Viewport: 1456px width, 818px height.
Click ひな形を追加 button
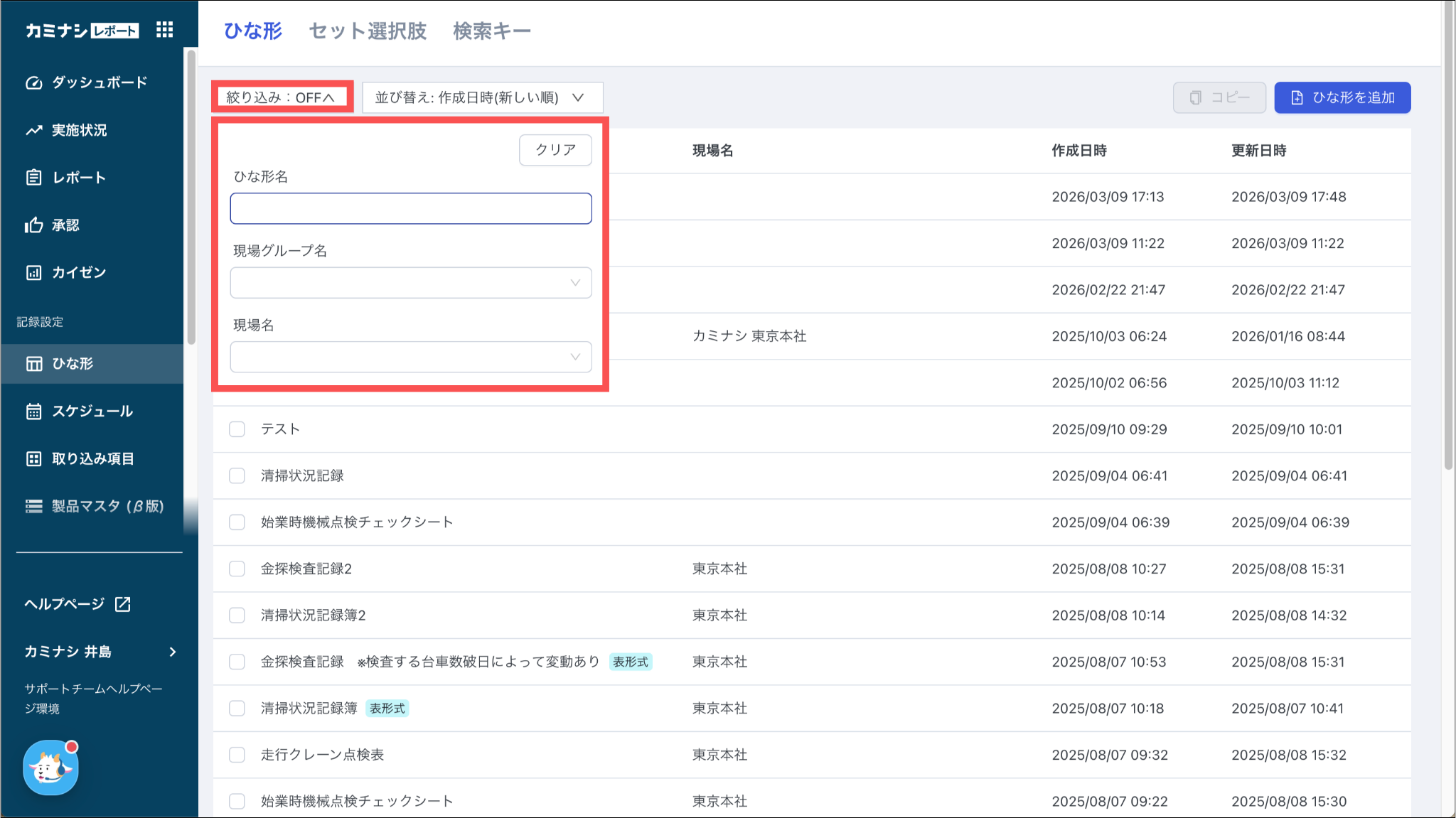pyautogui.click(x=1342, y=97)
